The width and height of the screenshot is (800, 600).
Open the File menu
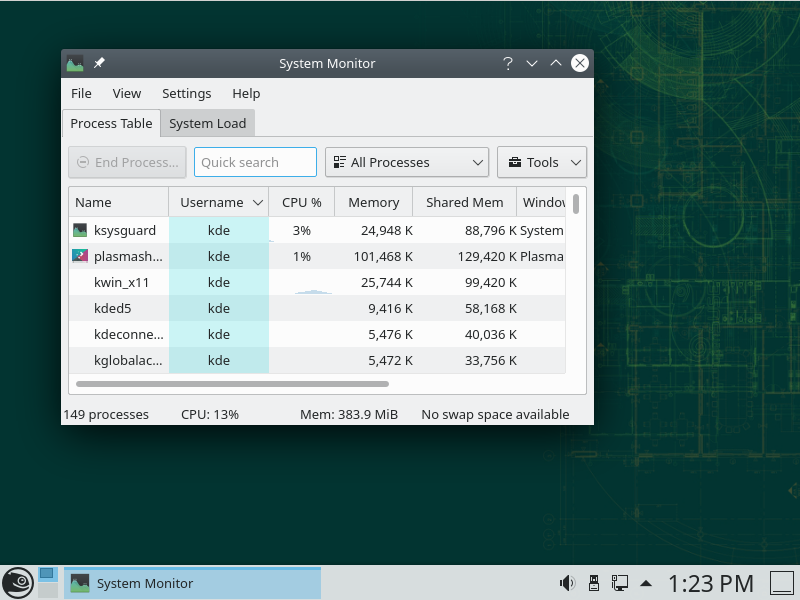click(81, 93)
